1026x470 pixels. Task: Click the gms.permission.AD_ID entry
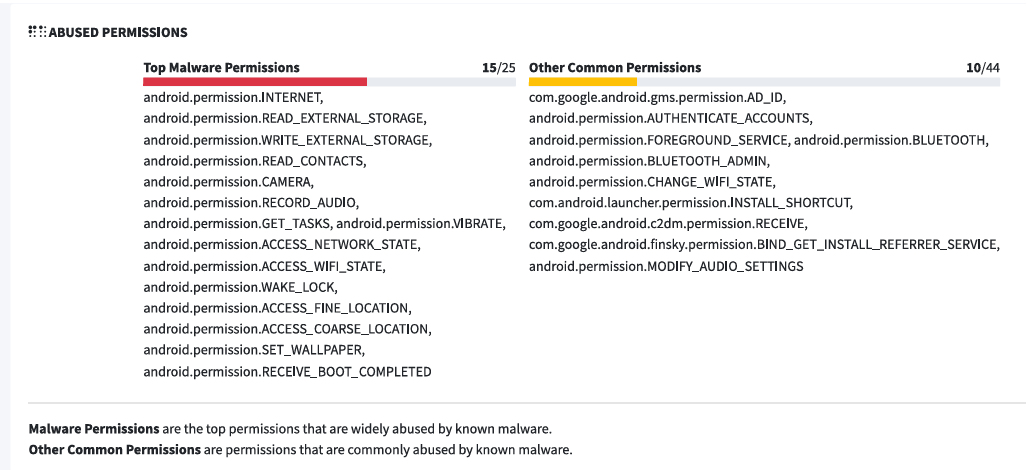click(658, 98)
